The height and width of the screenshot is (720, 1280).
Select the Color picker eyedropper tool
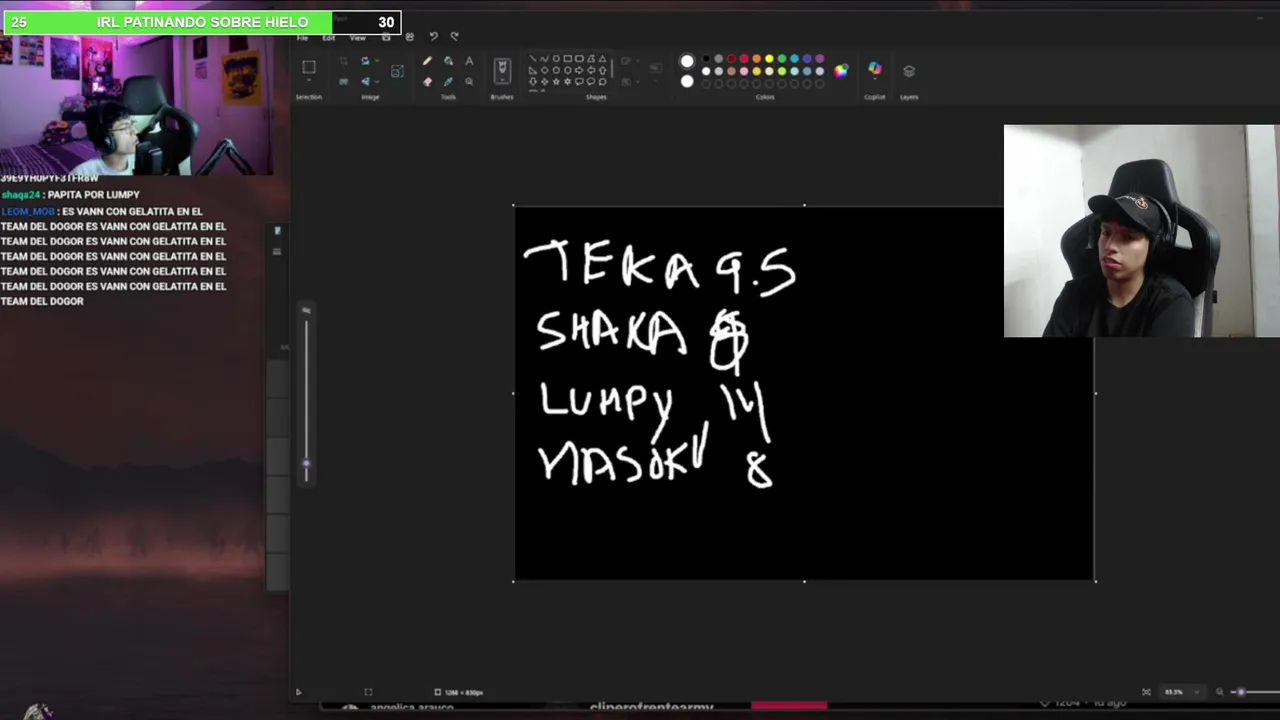coord(448,81)
